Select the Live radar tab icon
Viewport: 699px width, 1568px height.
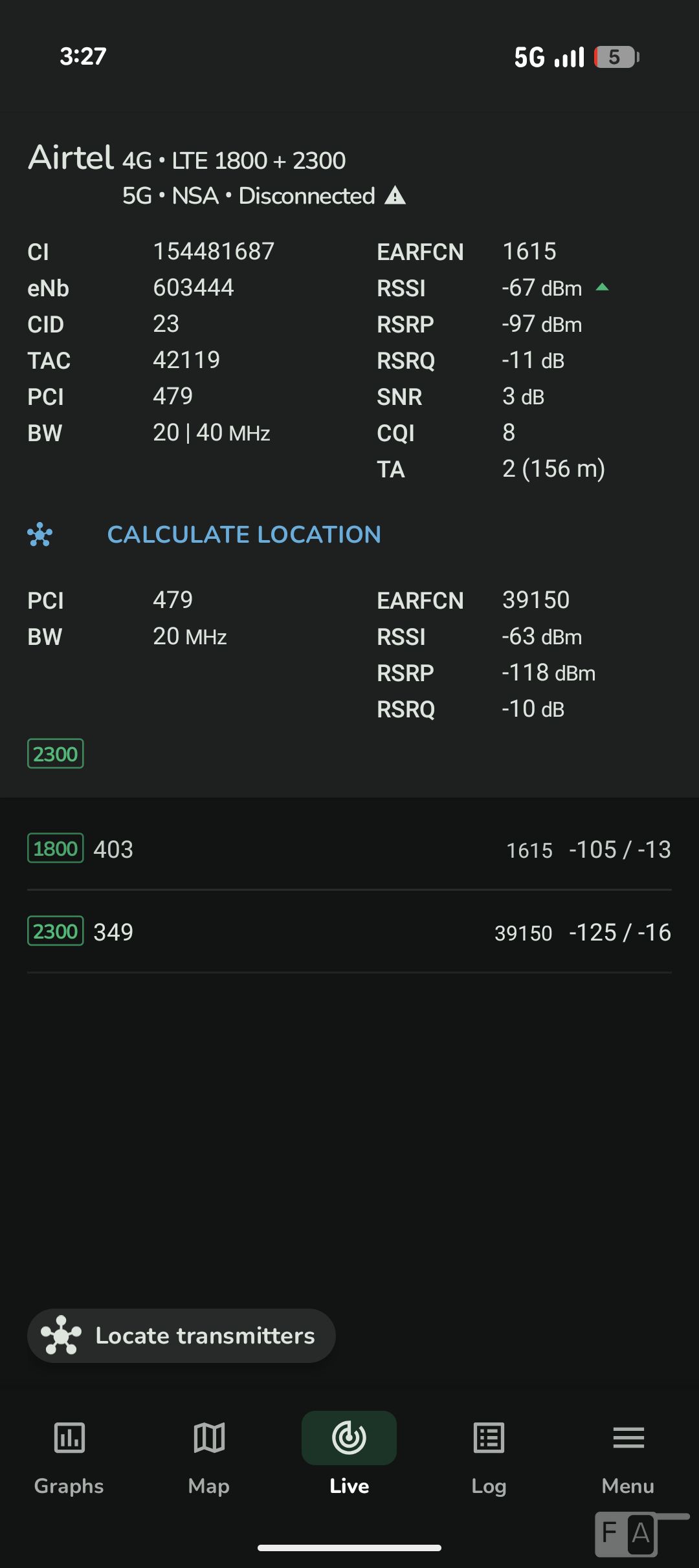(349, 1439)
